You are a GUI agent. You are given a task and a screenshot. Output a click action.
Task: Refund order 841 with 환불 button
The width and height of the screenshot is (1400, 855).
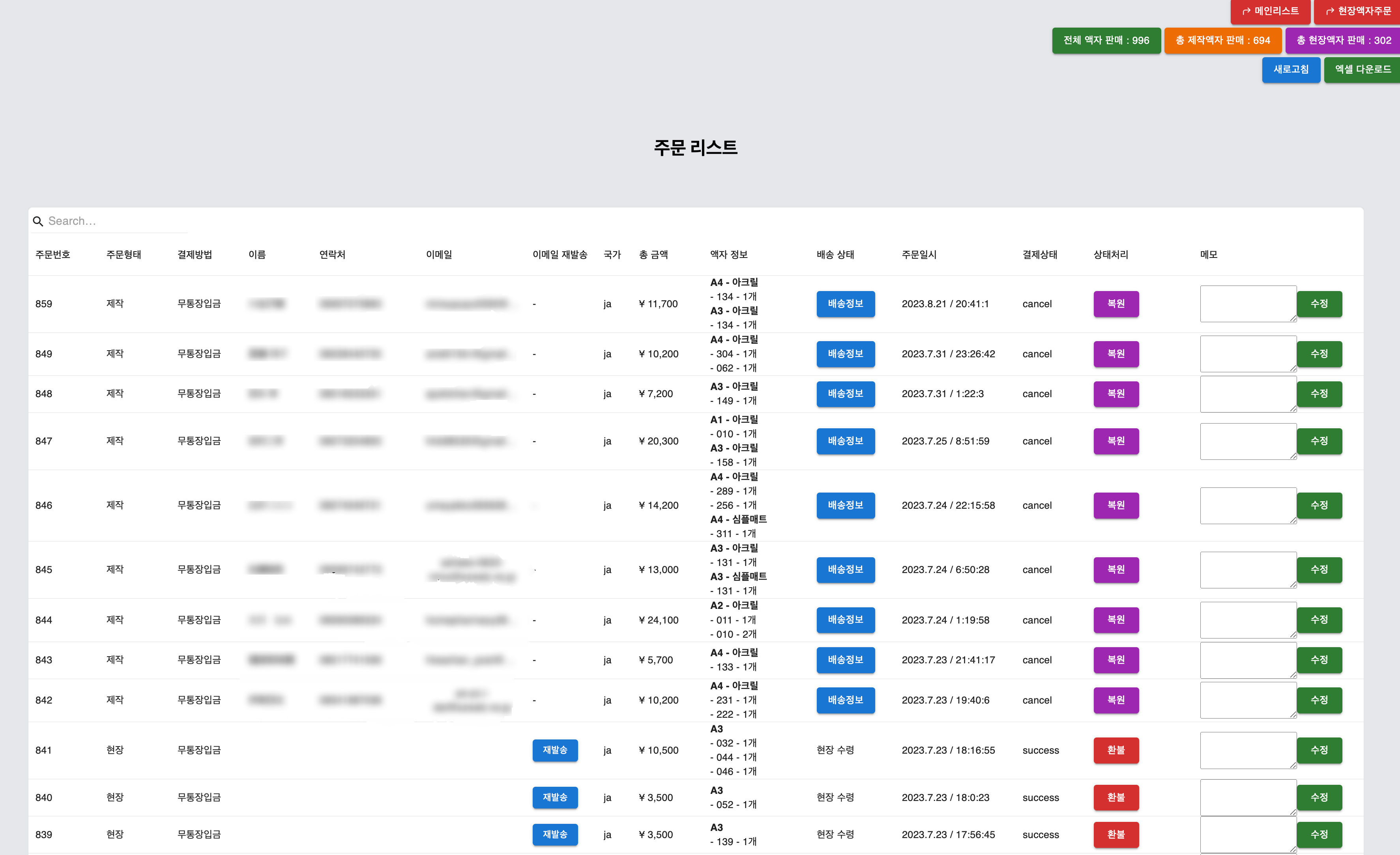click(x=1116, y=750)
